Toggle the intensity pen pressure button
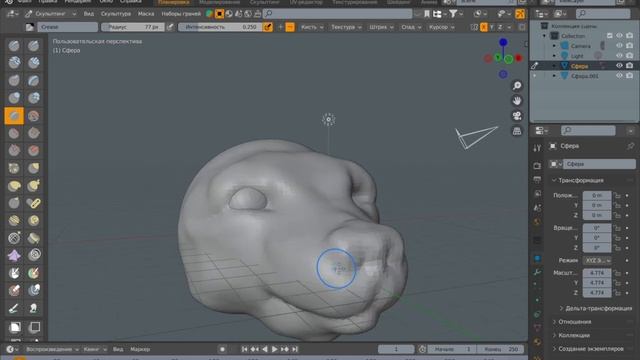Screen dimensions: 640x360 click(268, 27)
